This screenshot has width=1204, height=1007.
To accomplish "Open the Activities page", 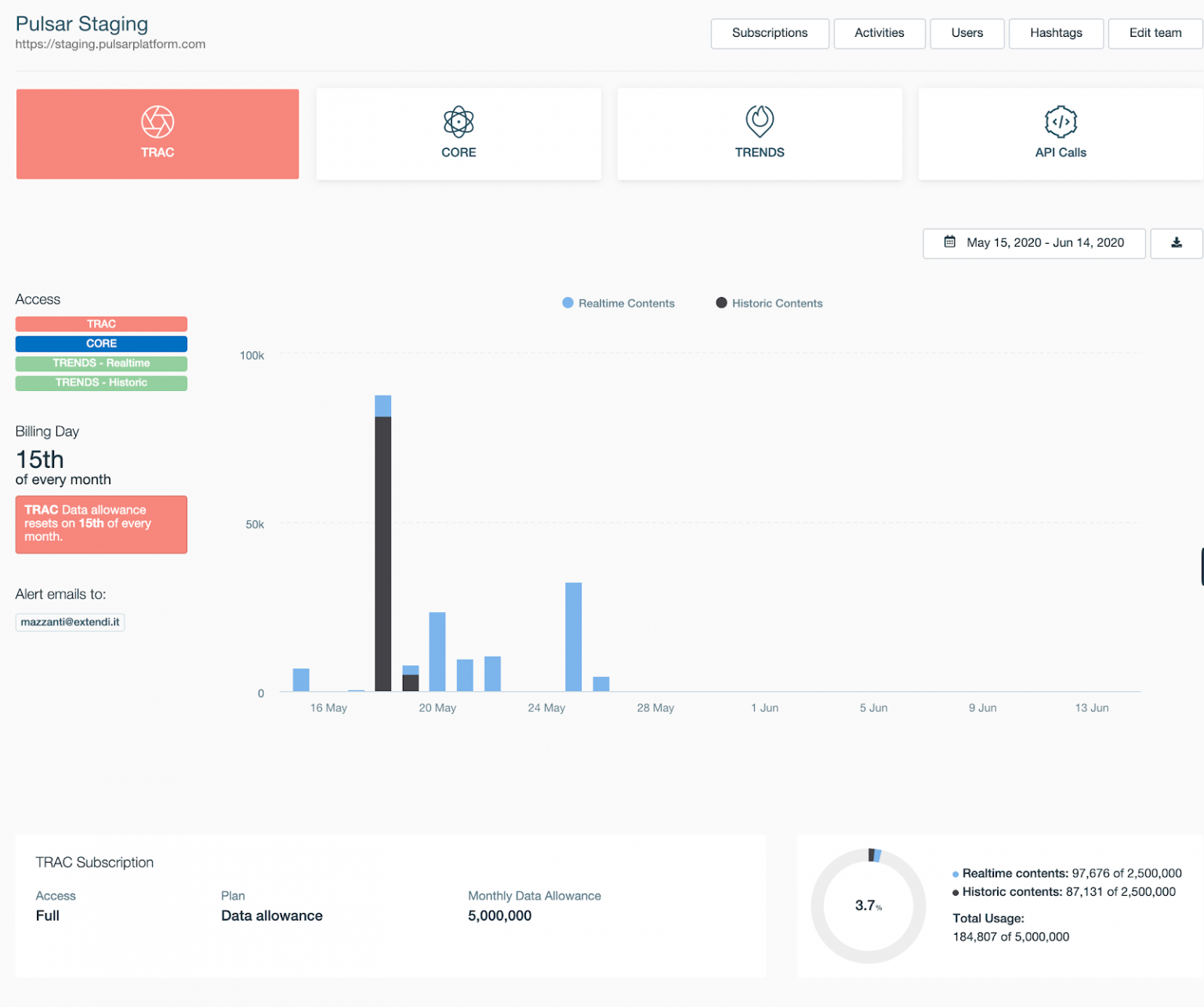I will pos(879,33).
